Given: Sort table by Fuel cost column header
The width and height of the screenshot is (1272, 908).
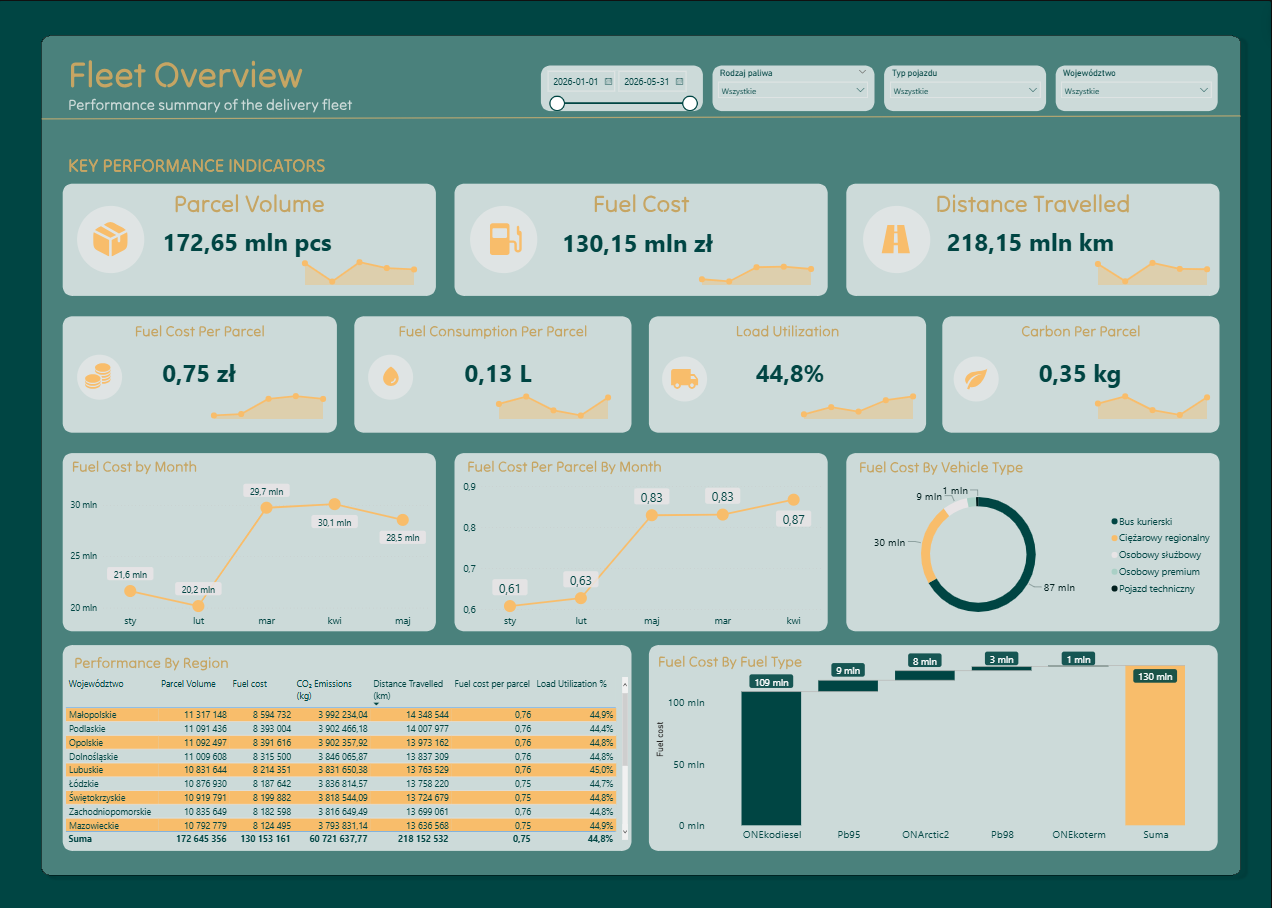Looking at the screenshot, I should 250,684.
